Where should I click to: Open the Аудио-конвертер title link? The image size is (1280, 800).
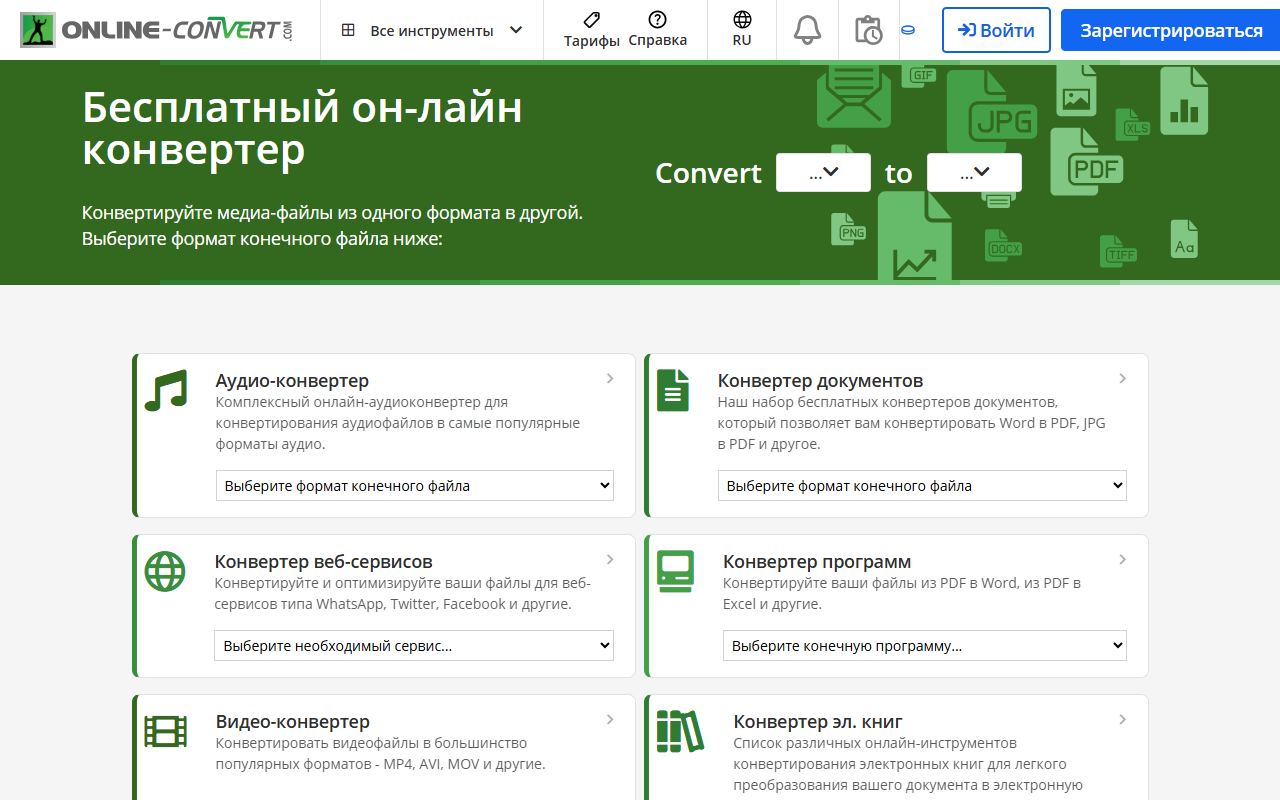[292, 380]
